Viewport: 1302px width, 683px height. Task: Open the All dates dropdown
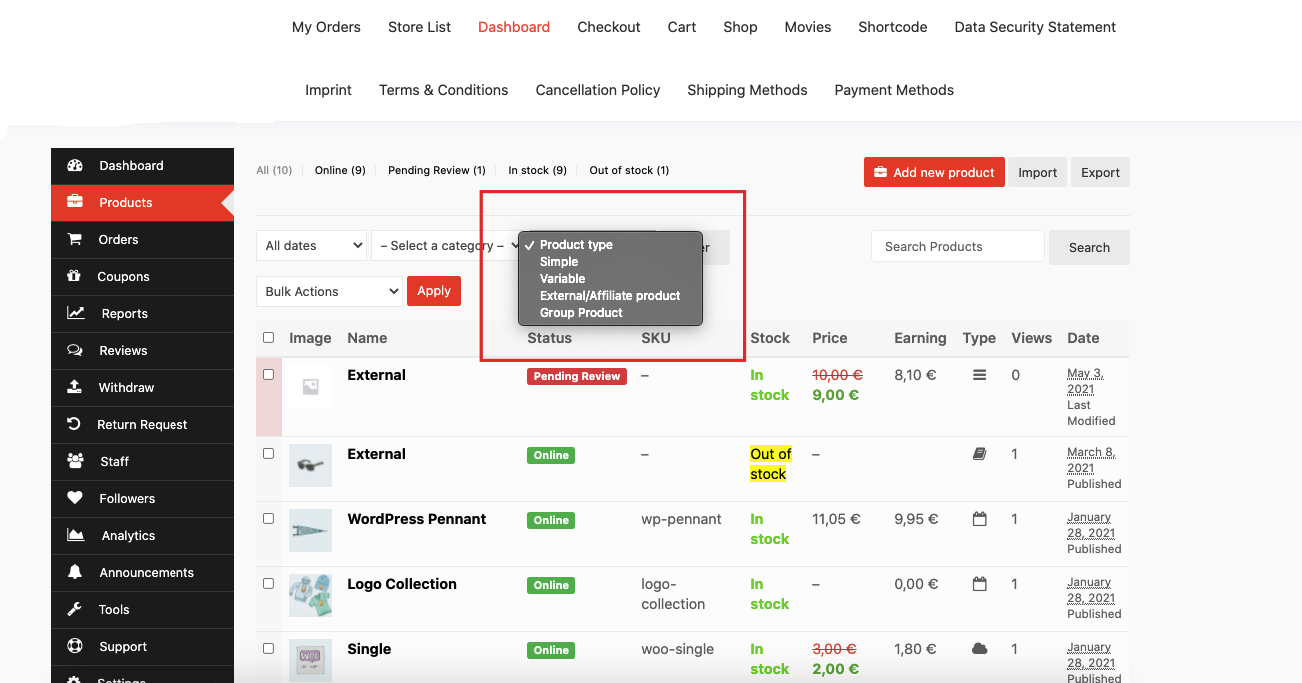pos(311,246)
